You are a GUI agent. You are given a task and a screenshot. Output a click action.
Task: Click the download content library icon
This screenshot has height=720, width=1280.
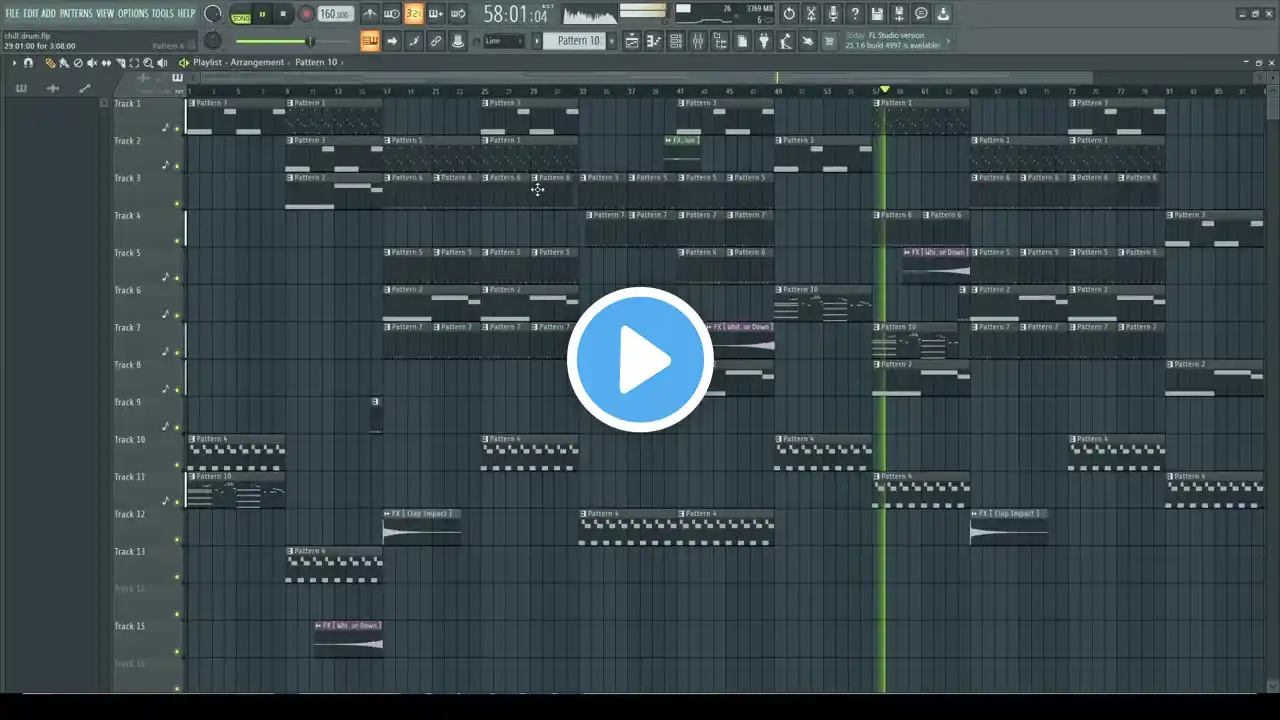pyautogui.click(x=943, y=14)
